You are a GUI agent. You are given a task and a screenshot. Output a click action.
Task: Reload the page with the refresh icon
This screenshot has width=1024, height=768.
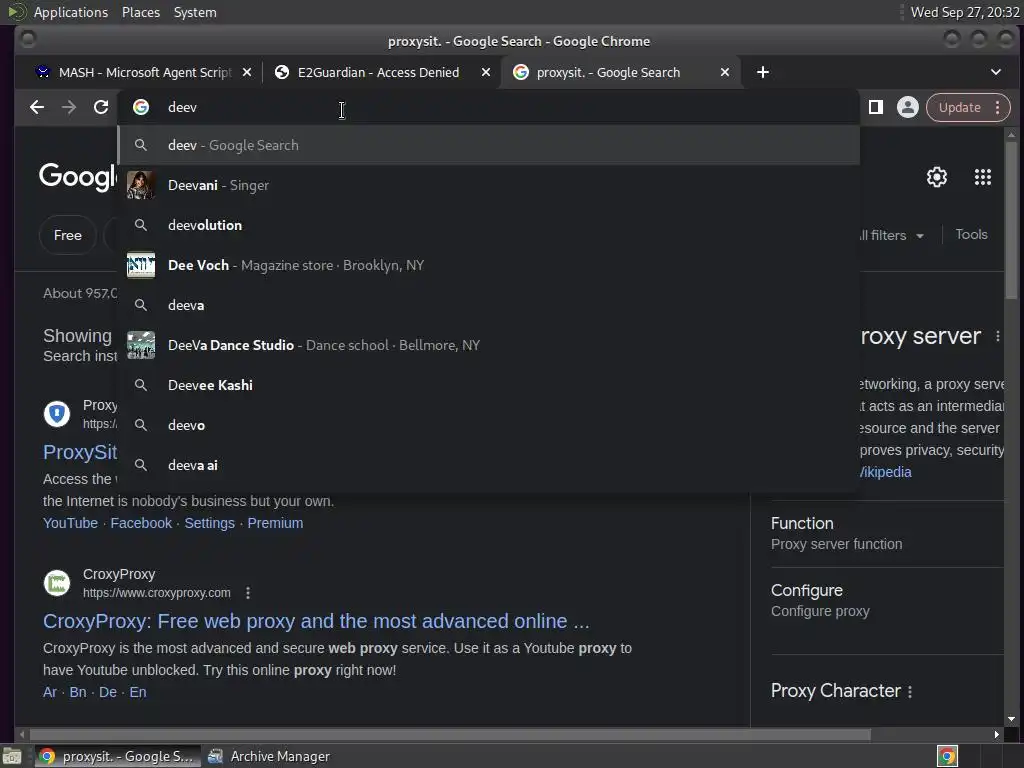101,107
